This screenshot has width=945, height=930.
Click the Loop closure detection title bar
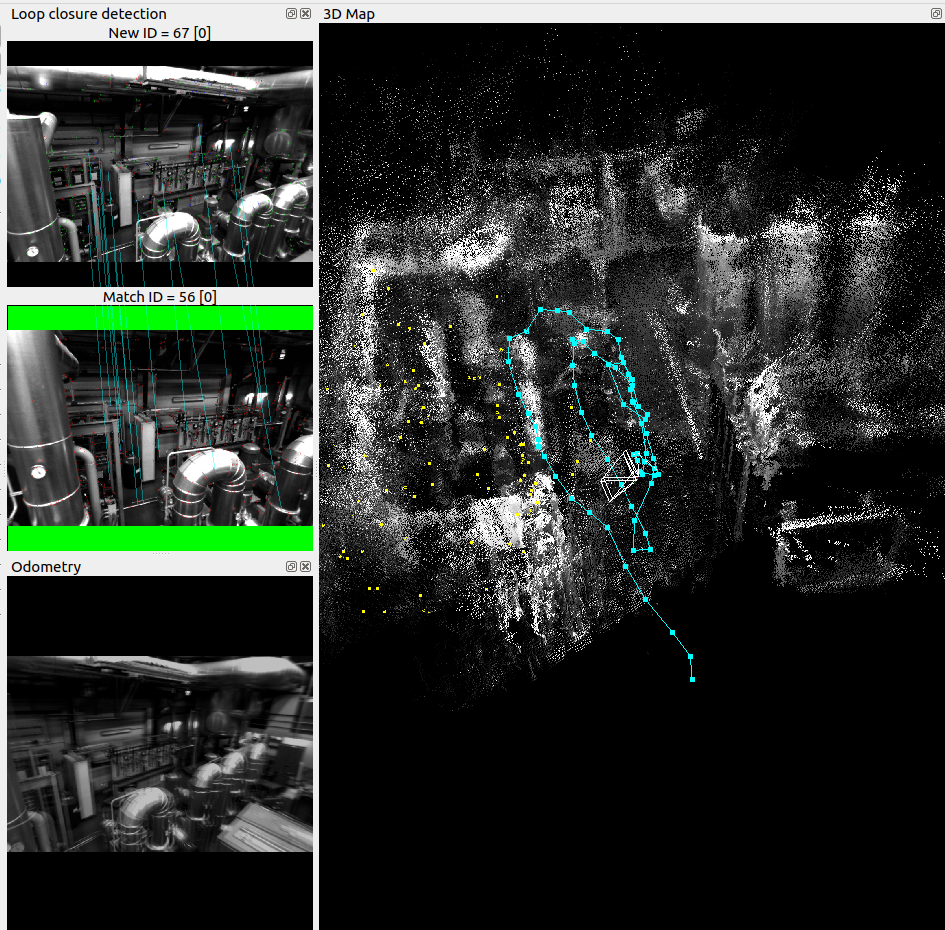[x=150, y=14]
